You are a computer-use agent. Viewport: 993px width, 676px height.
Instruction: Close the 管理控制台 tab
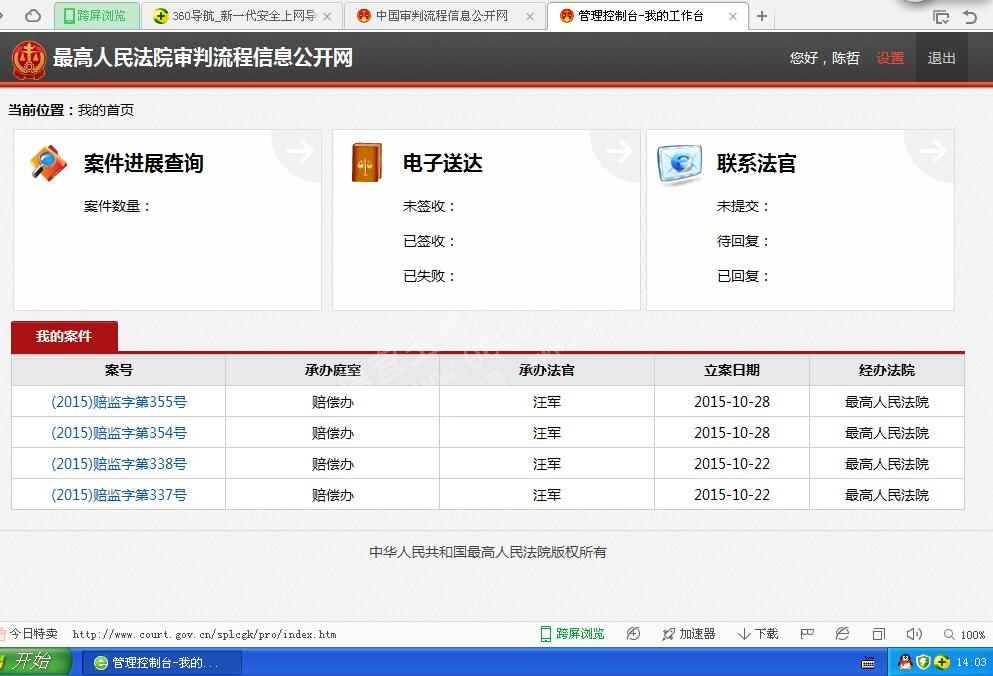click(732, 16)
